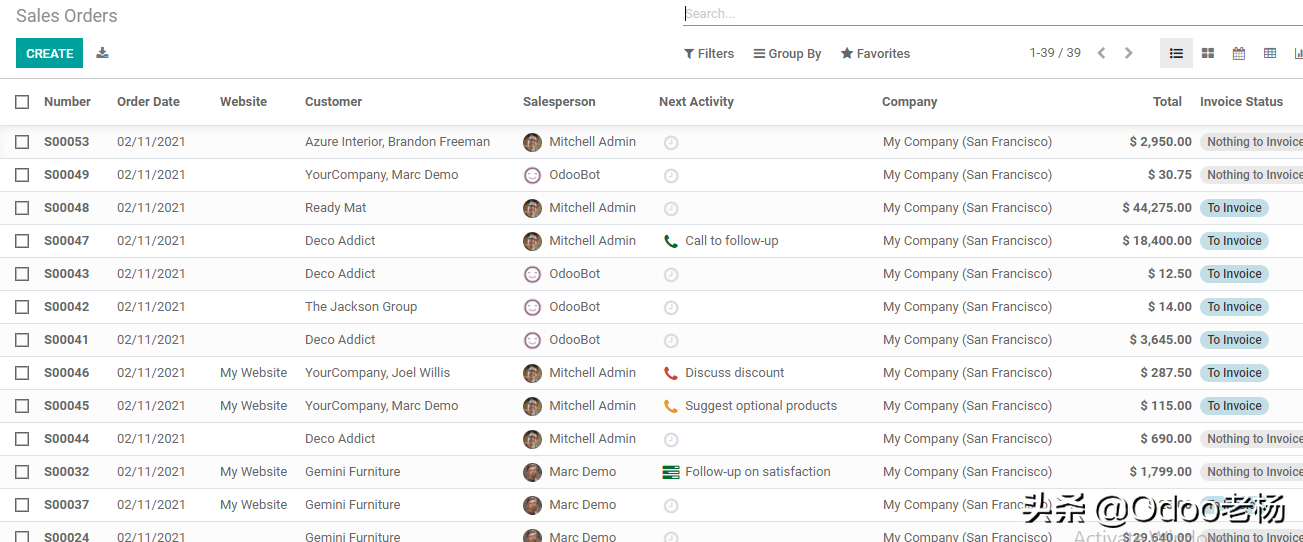1303x542 pixels.
Task: Sort by the Total column header
Action: click(1167, 102)
